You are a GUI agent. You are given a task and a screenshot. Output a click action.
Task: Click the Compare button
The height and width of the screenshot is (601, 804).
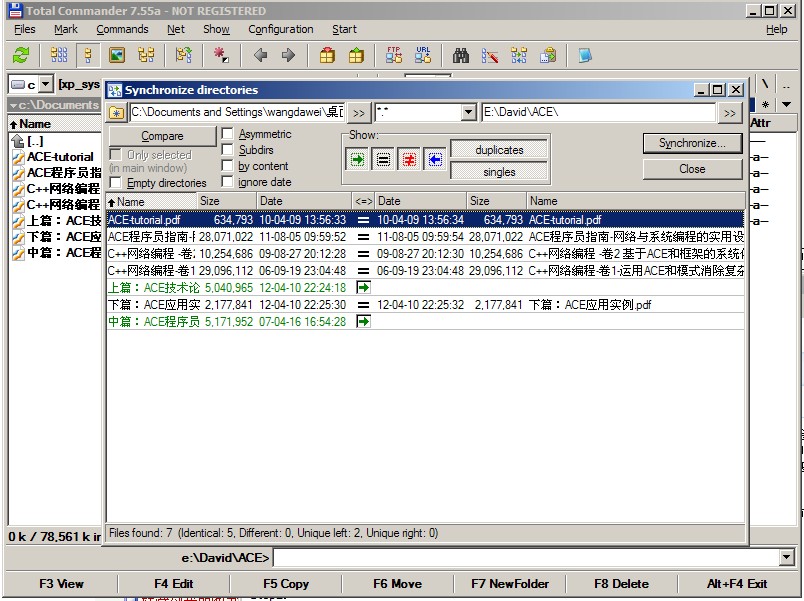point(162,136)
